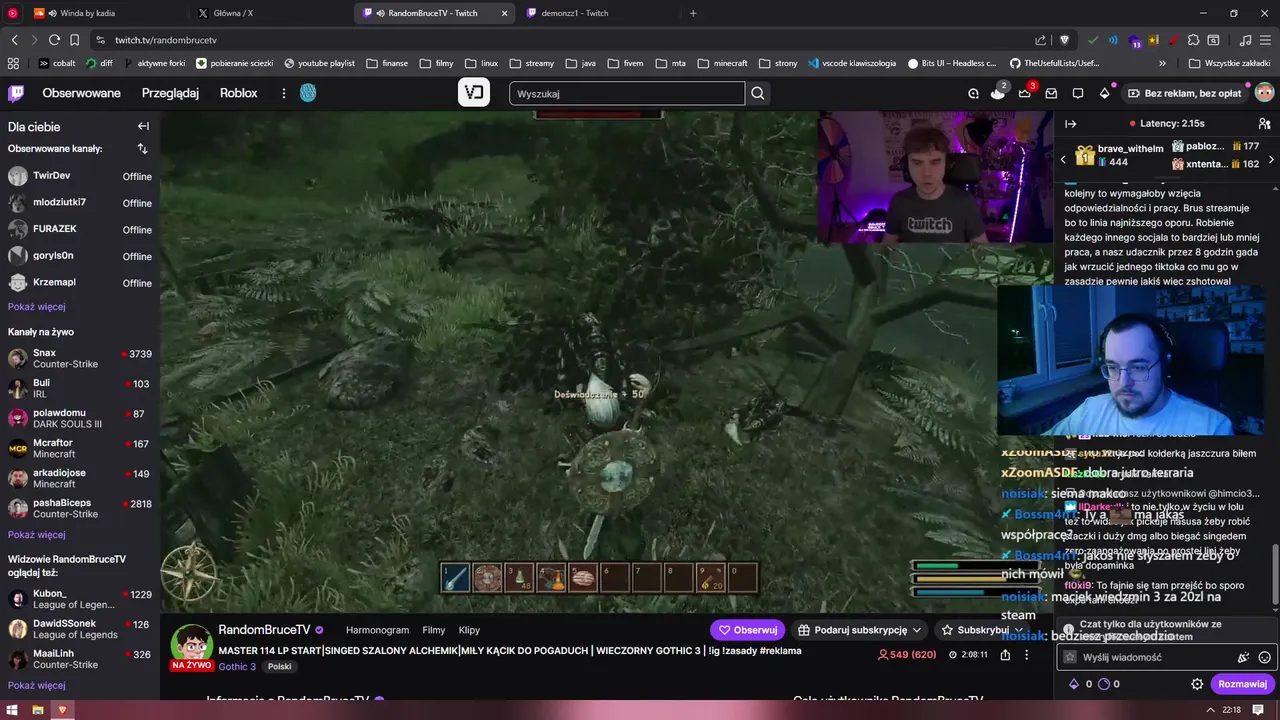1280x720 pixels.
Task: Reload the page with the refresh icon
Action: click(54, 40)
